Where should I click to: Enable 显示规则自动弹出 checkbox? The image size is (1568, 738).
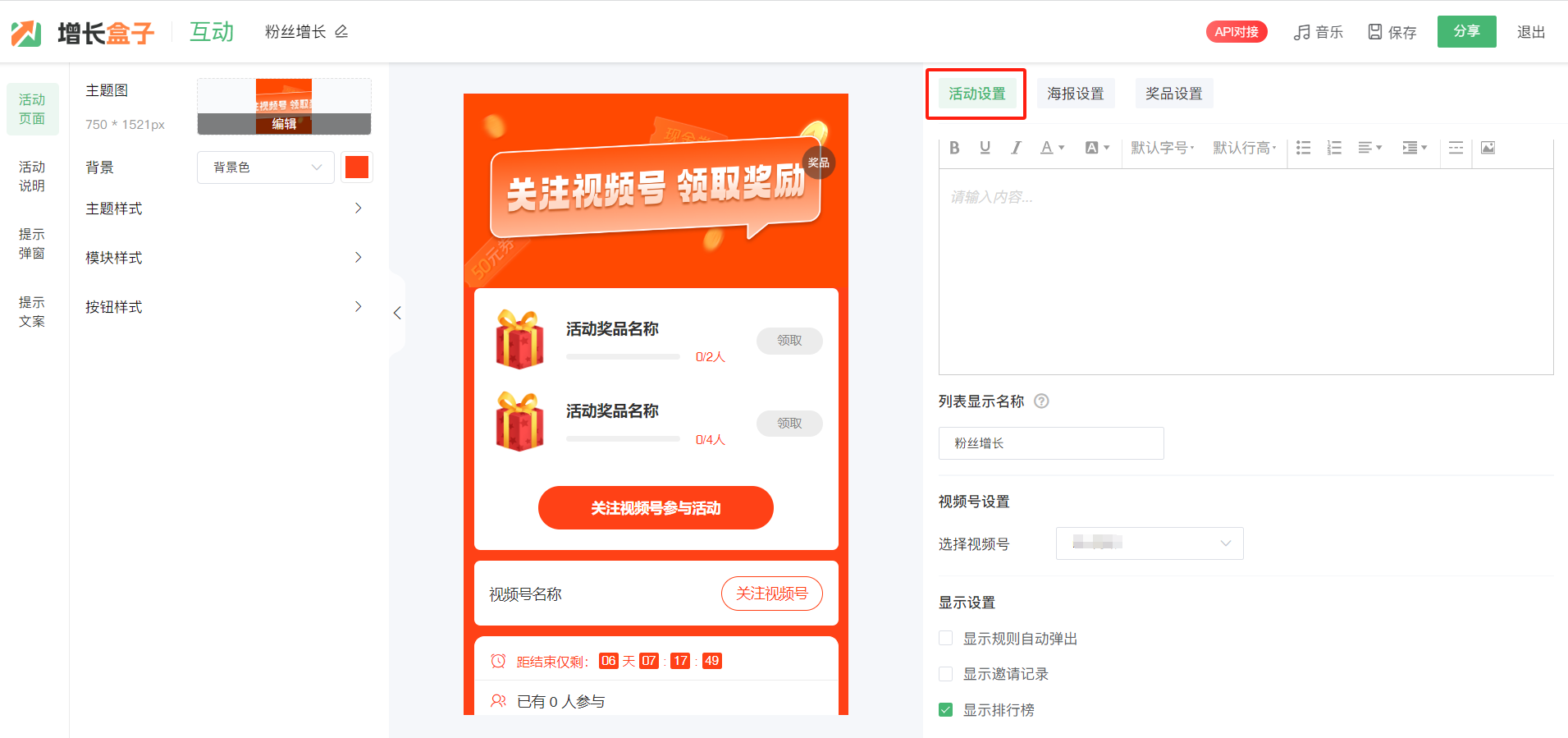click(946, 639)
